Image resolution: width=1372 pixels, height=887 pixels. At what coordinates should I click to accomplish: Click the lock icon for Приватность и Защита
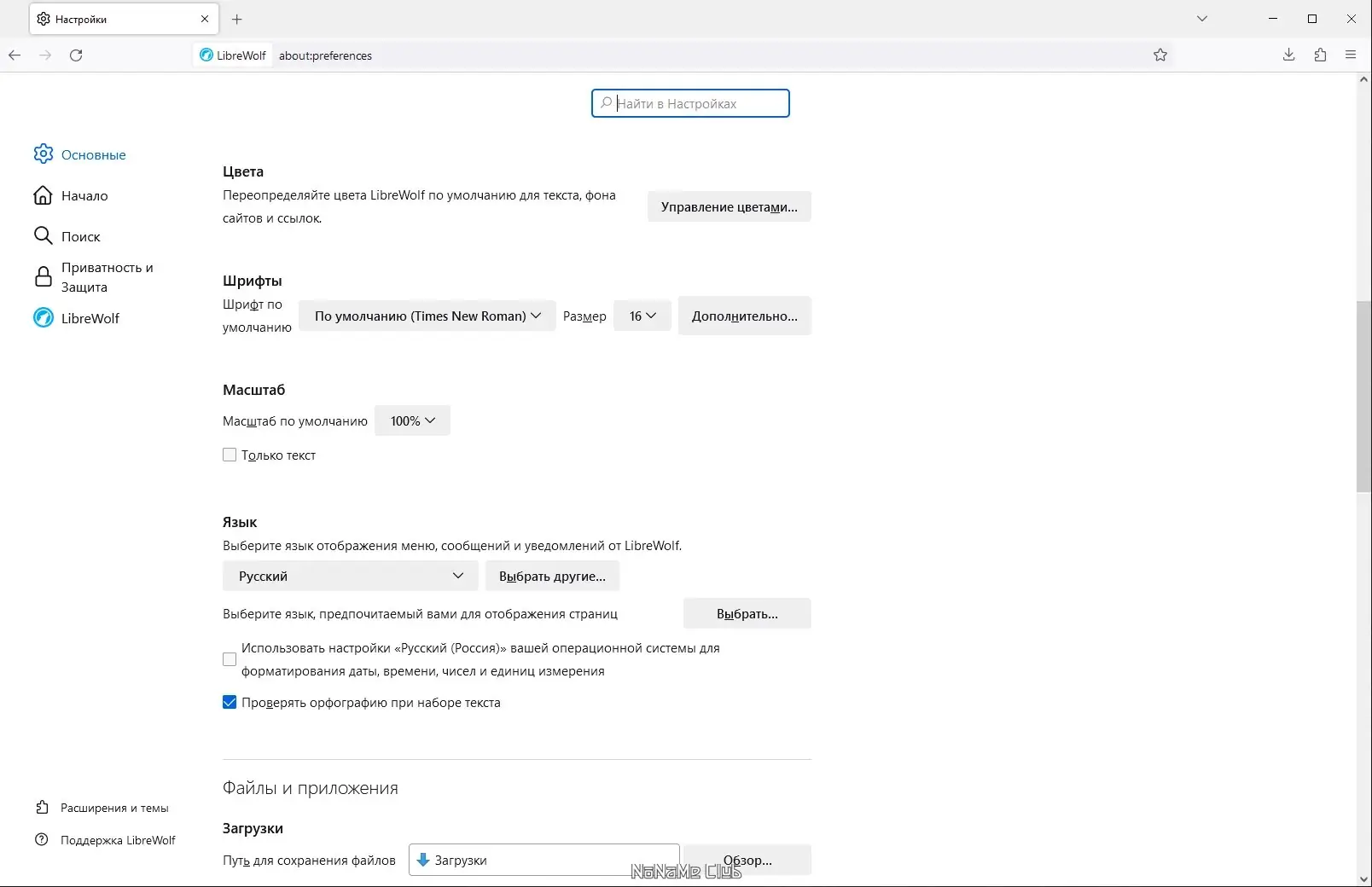(44, 277)
